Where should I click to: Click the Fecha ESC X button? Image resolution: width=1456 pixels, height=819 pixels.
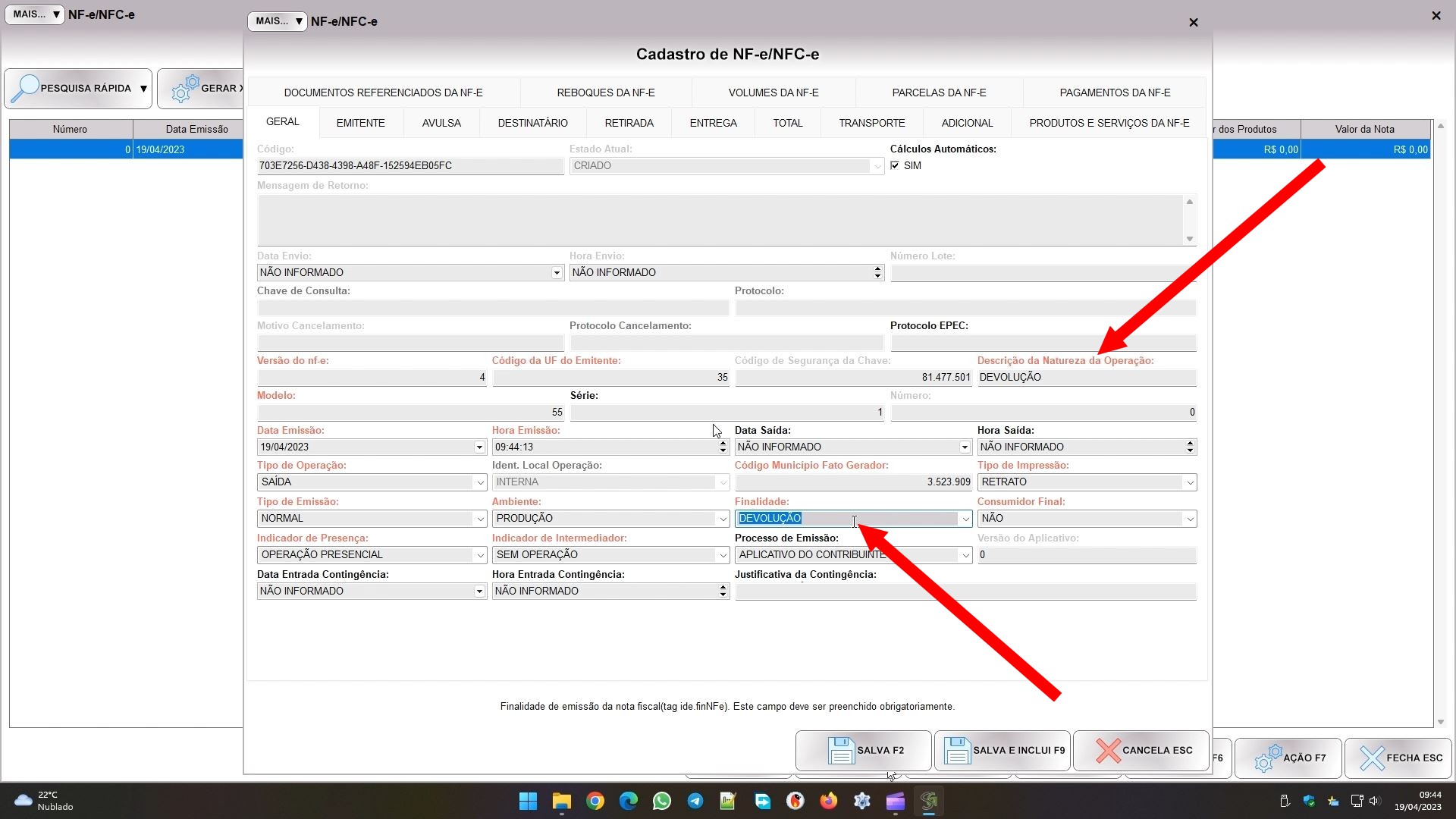tap(1399, 758)
